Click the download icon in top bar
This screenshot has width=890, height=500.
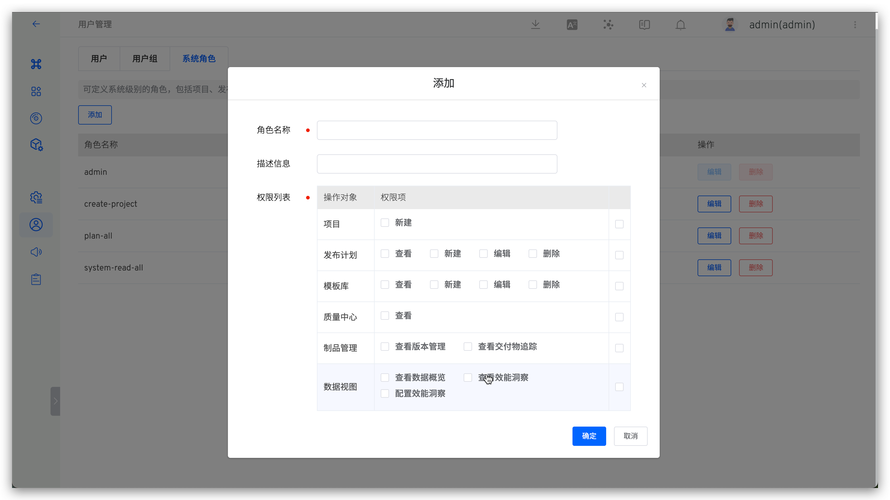point(536,24)
